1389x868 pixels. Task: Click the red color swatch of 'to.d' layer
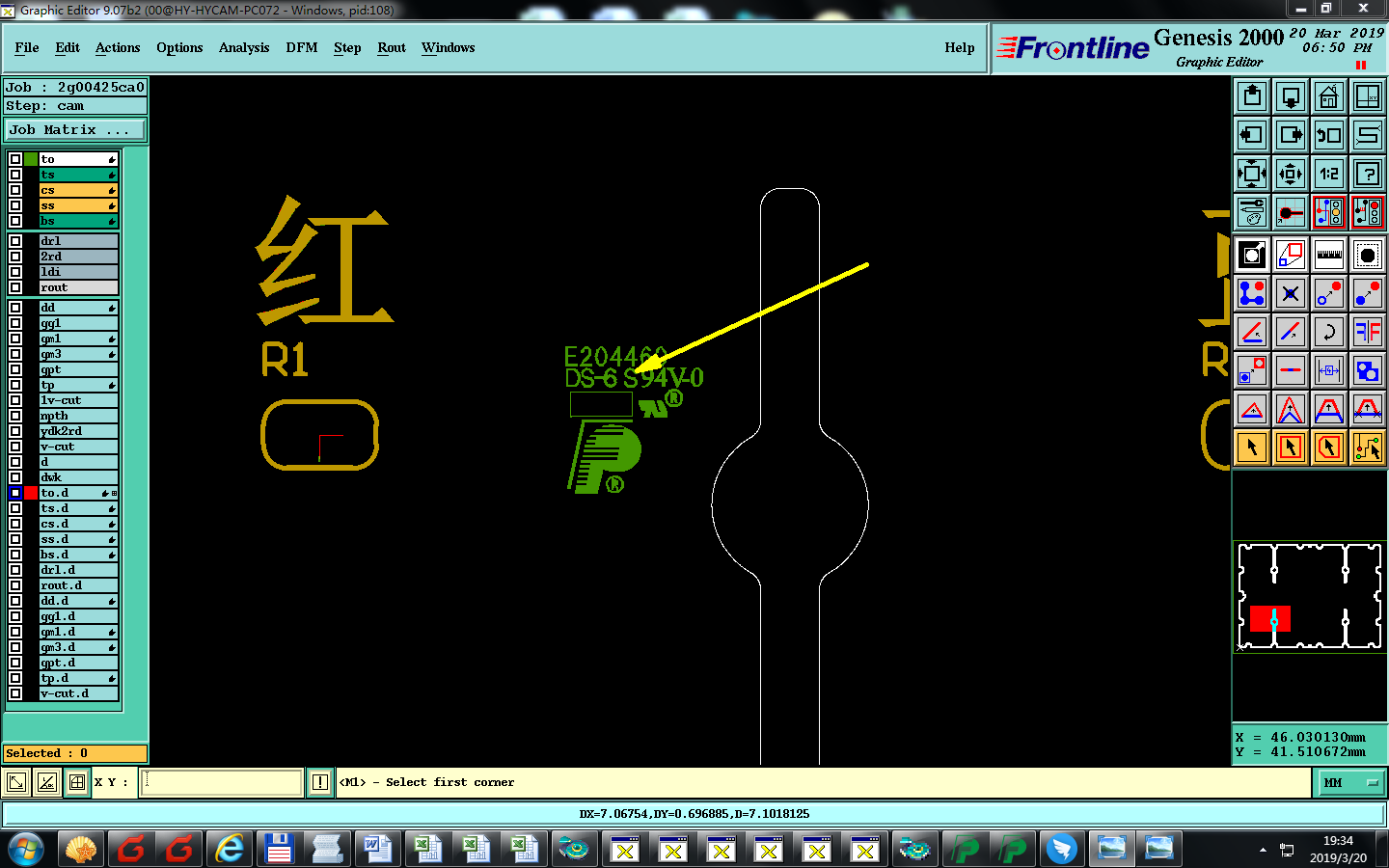coord(31,493)
